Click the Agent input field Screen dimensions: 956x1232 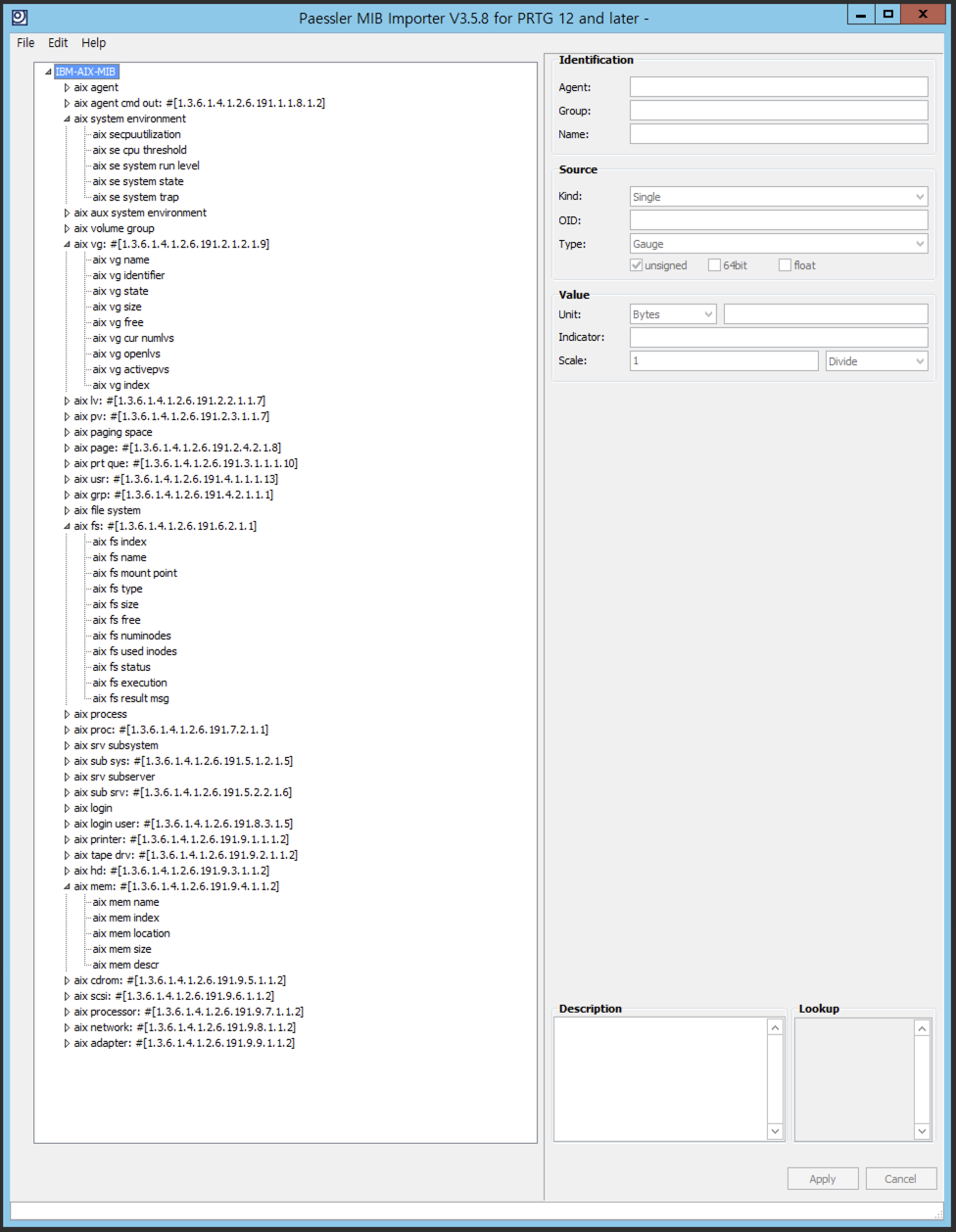pos(779,87)
